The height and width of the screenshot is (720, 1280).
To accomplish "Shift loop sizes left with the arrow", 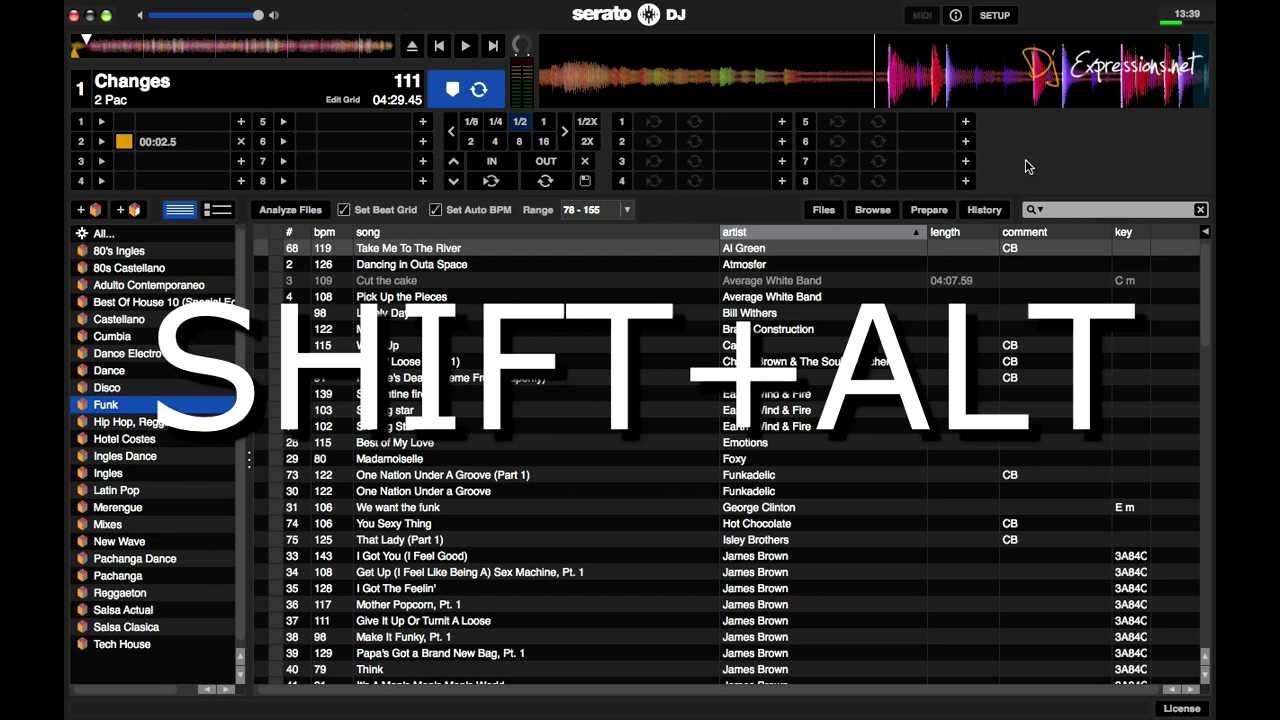I will pyautogui.click(x=451, y=131).
